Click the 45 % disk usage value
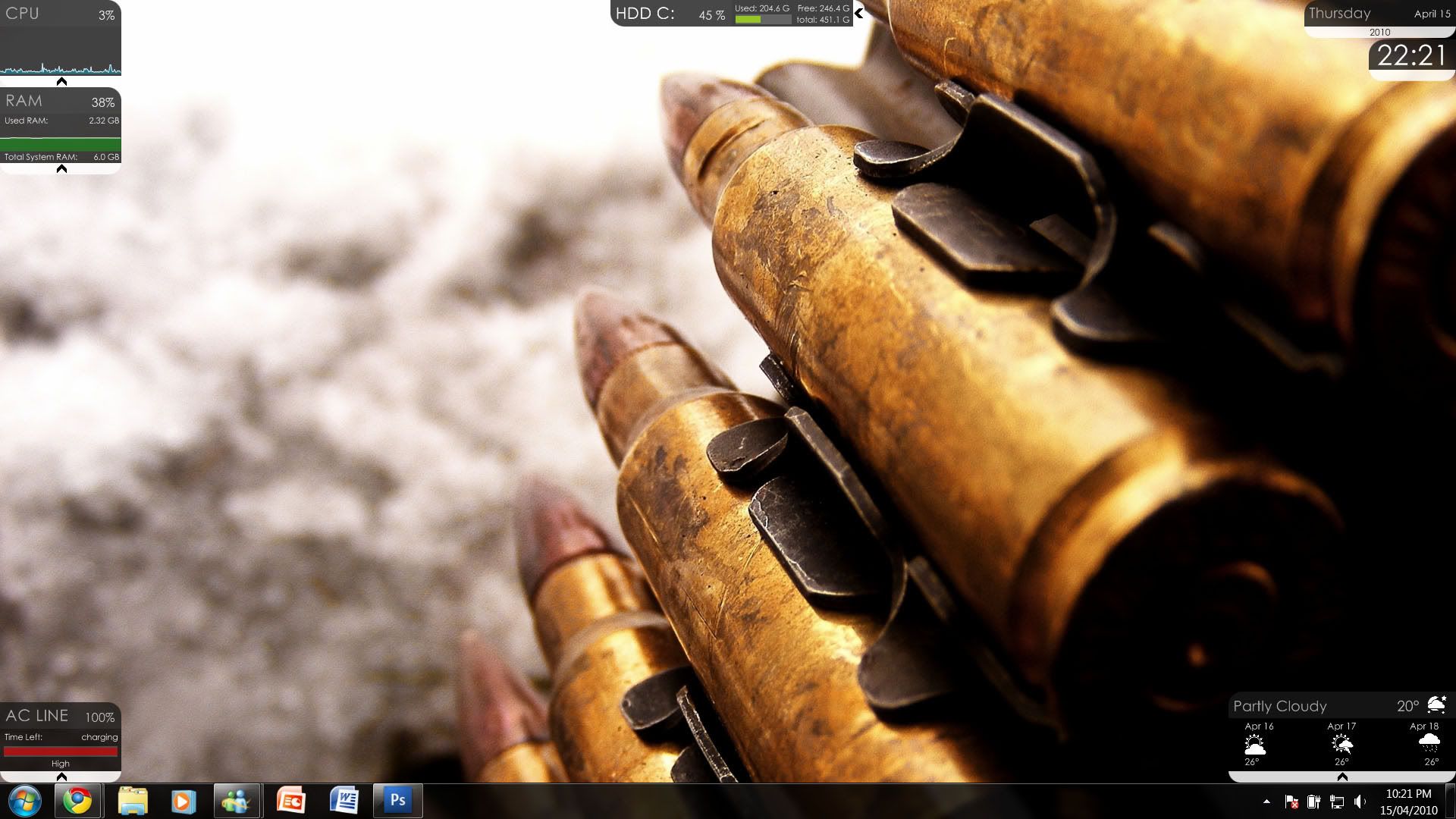Image resolution: width=1456 pixels, height=819 pixels. coord(711,15)
